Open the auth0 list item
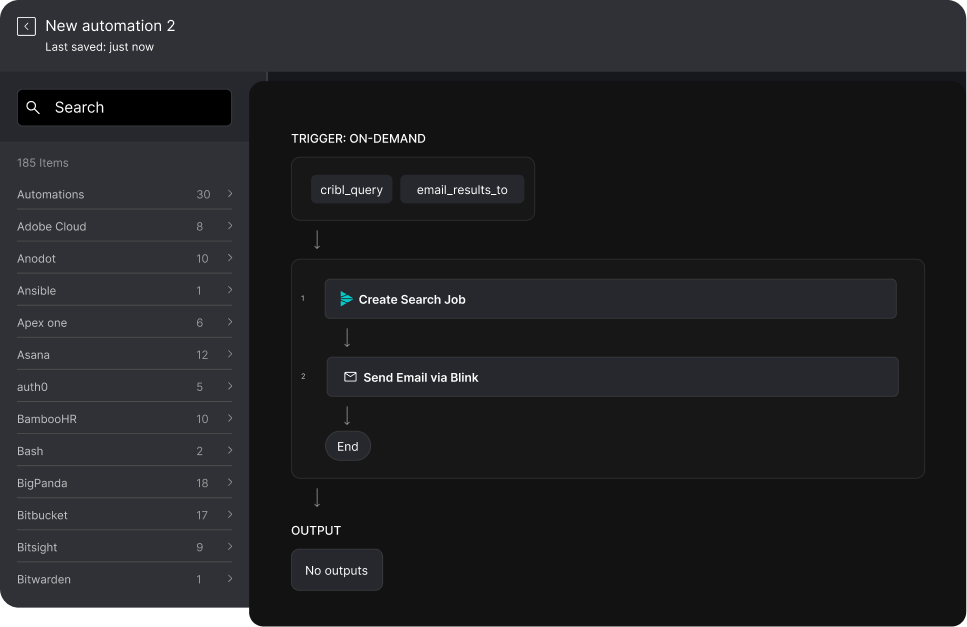 125,387
